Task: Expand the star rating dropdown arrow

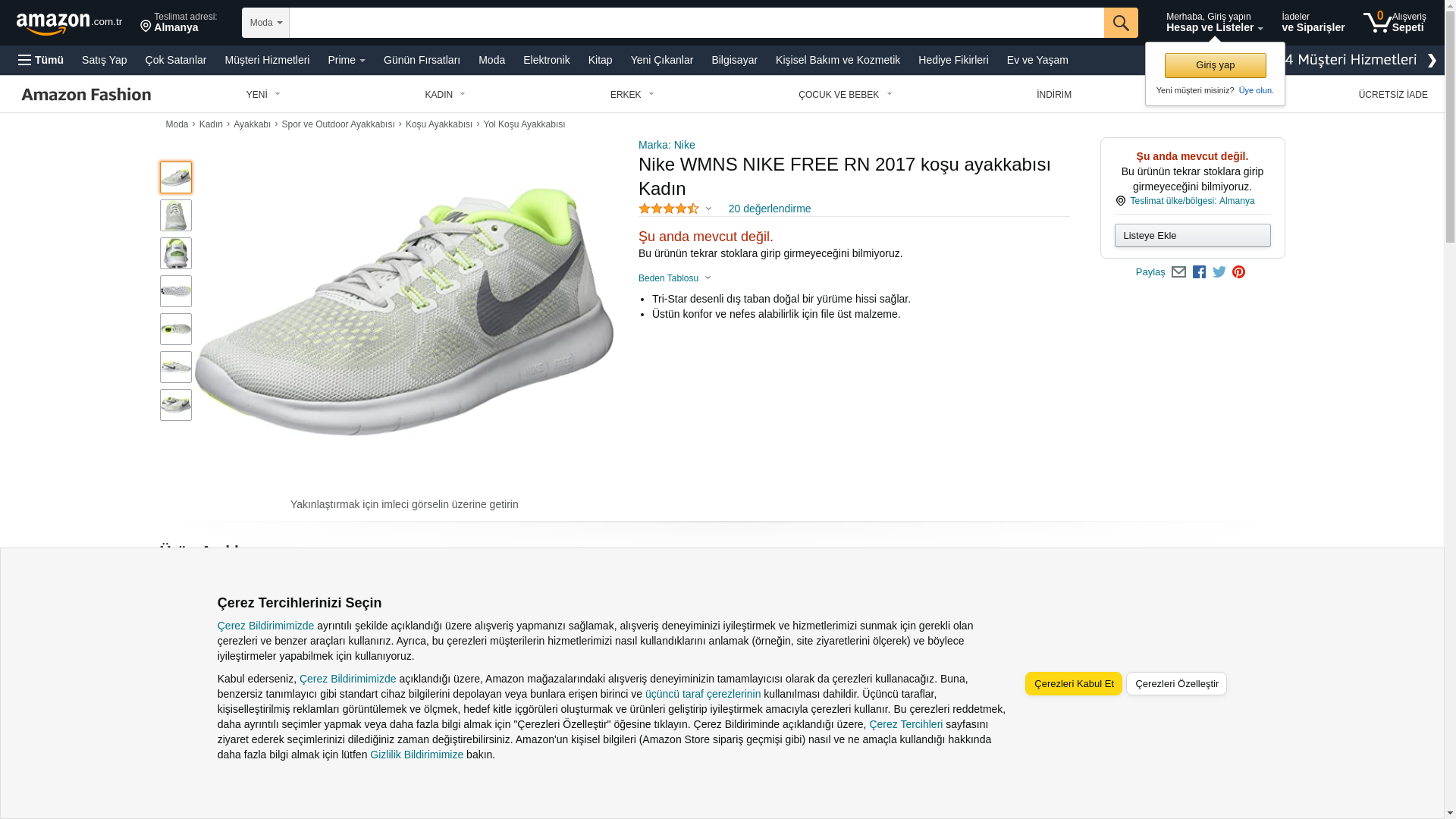Action: click(x=708, y=209)
